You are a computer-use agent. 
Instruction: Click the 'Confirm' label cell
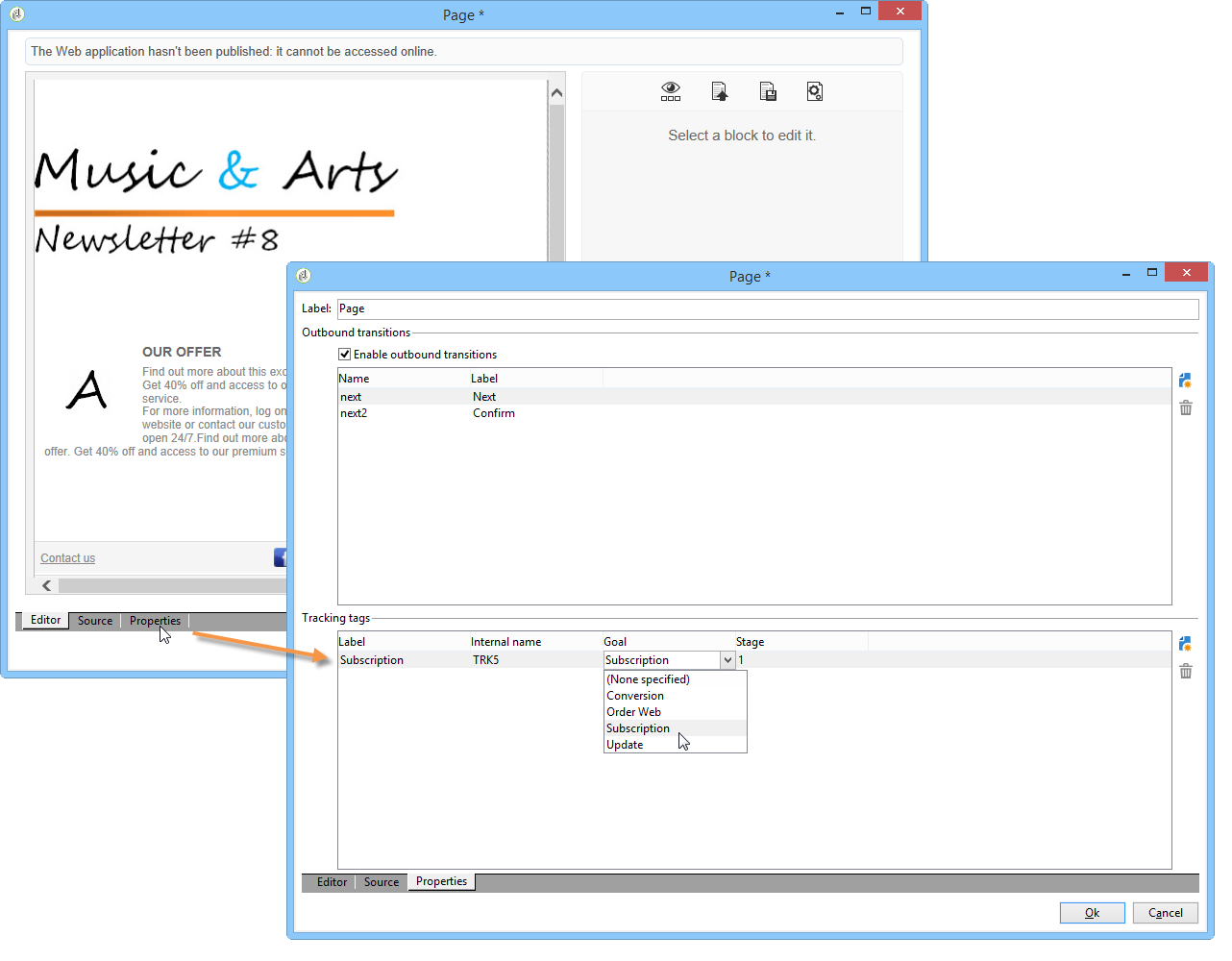[x=494, y=413]
